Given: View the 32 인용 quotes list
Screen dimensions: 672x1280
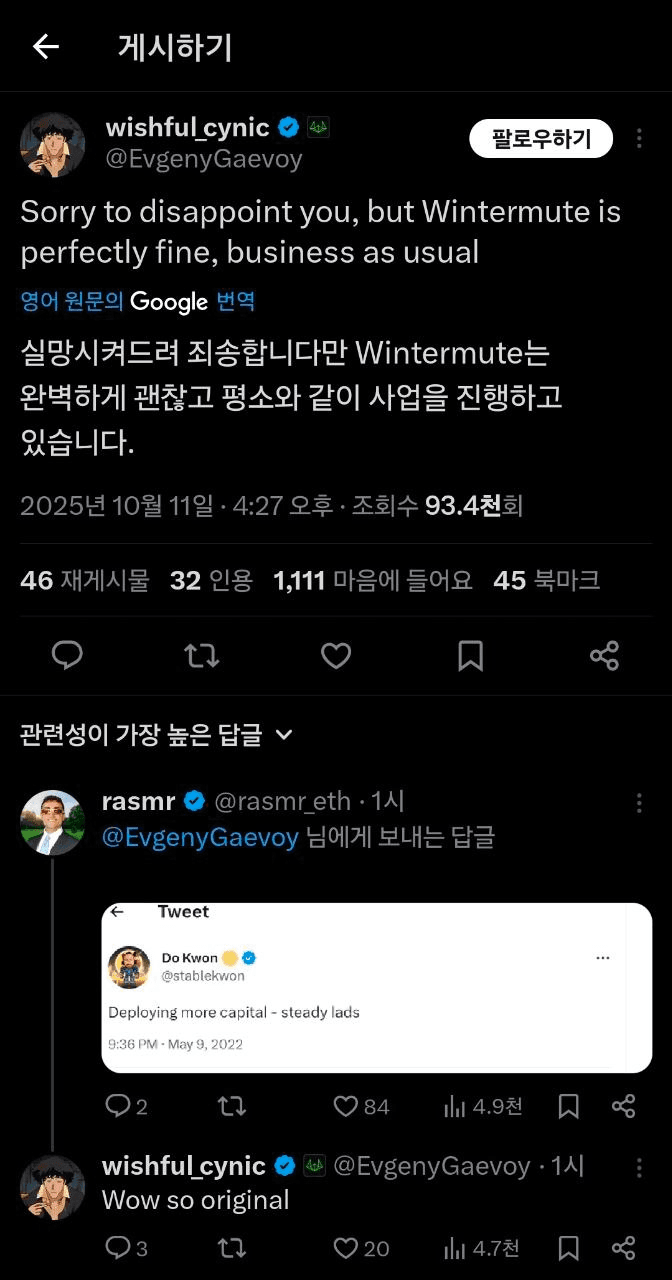Looking at the screenshot, I should (x=211, y=580).
